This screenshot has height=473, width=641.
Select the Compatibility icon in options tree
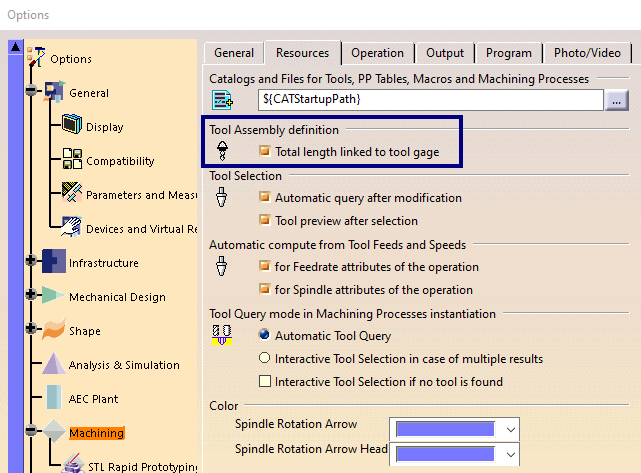pyautogui.click(x=72, y=160)
